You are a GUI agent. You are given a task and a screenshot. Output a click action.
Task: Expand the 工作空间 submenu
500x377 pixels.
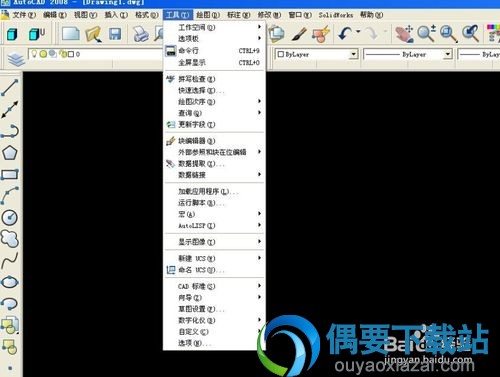214,27
